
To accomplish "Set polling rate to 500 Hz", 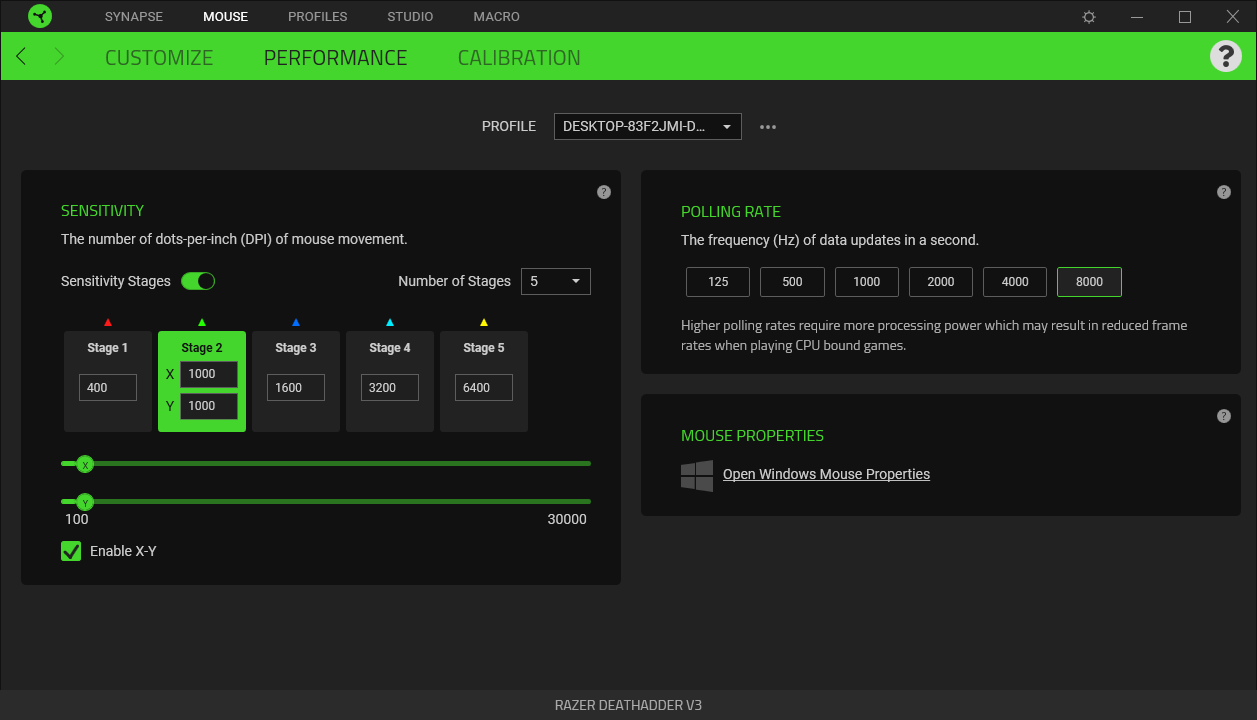I will (792, 282).
